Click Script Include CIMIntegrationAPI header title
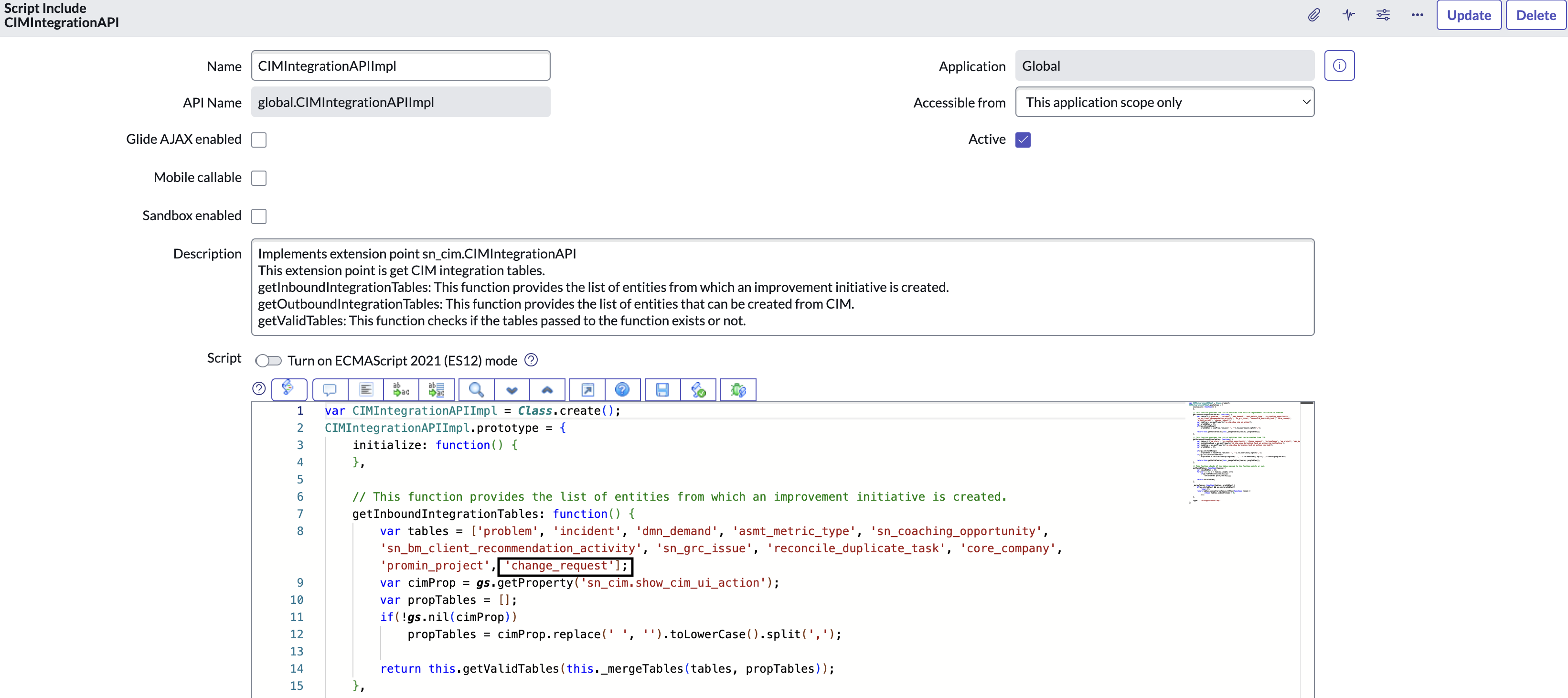The width and height of the screenshot is (1568, 698). coord(61,15)
